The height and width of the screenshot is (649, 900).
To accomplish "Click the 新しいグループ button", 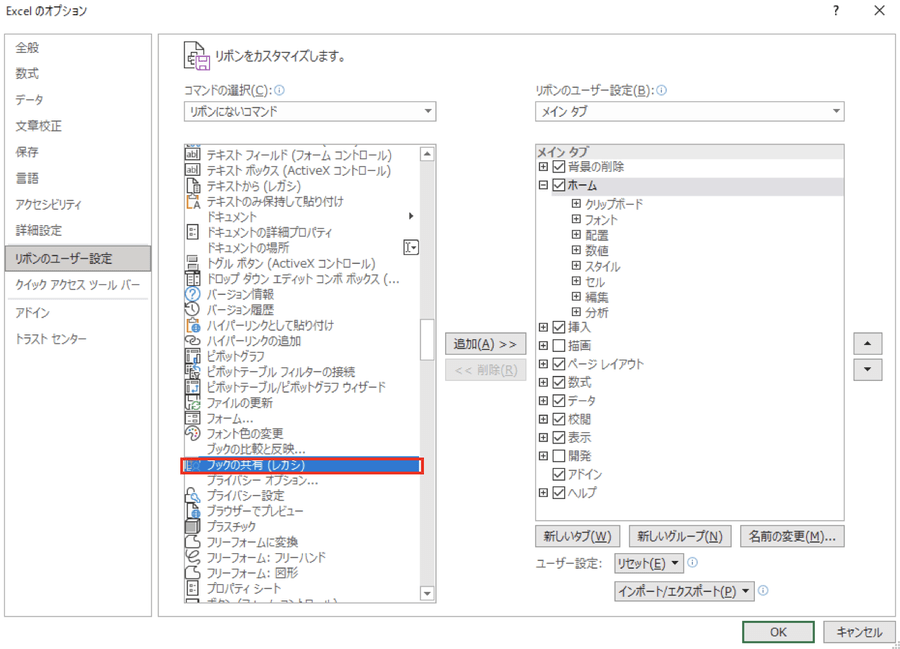I will point(680,537).
